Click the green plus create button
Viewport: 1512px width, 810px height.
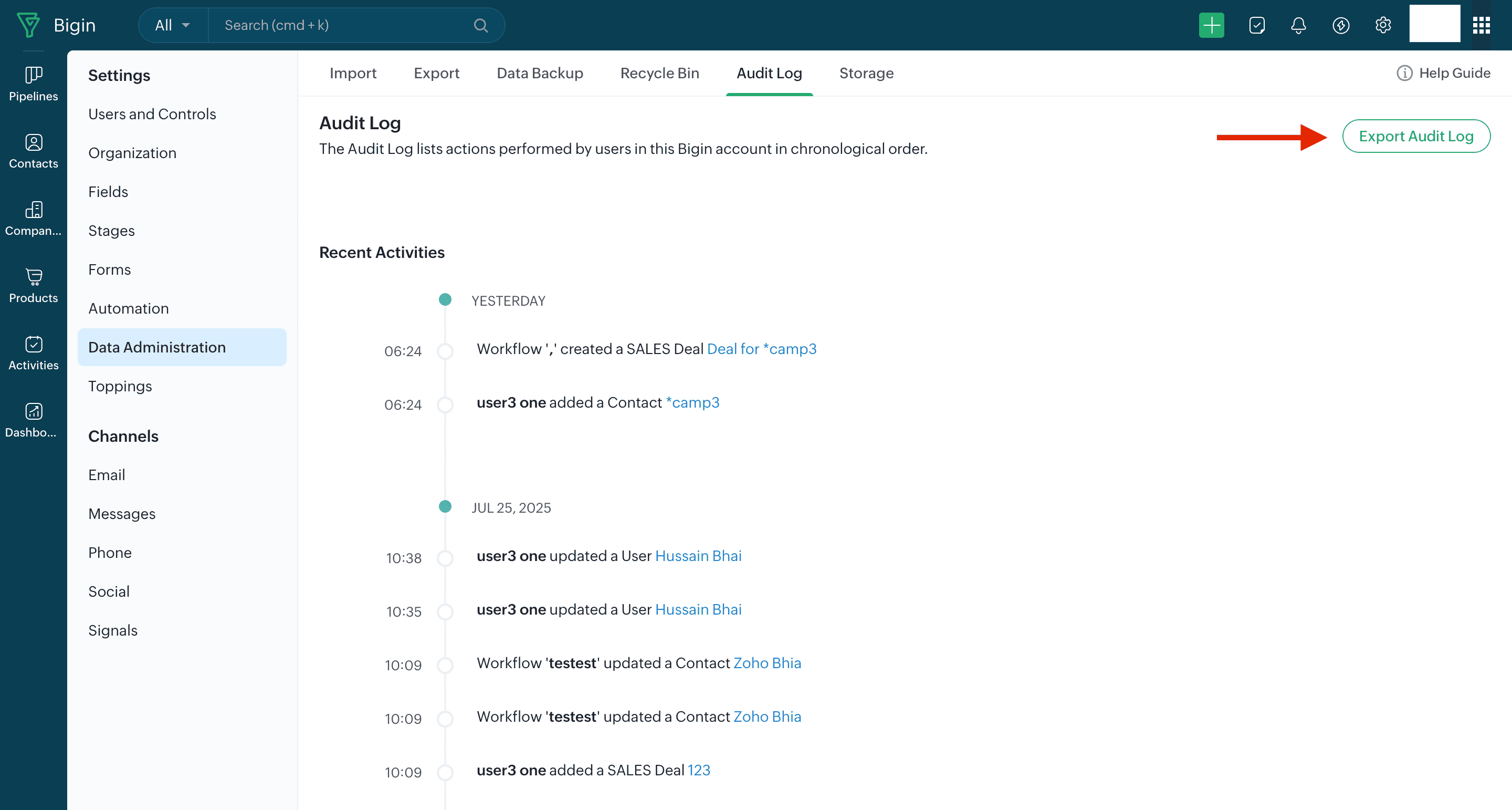tap(1211, 25)
